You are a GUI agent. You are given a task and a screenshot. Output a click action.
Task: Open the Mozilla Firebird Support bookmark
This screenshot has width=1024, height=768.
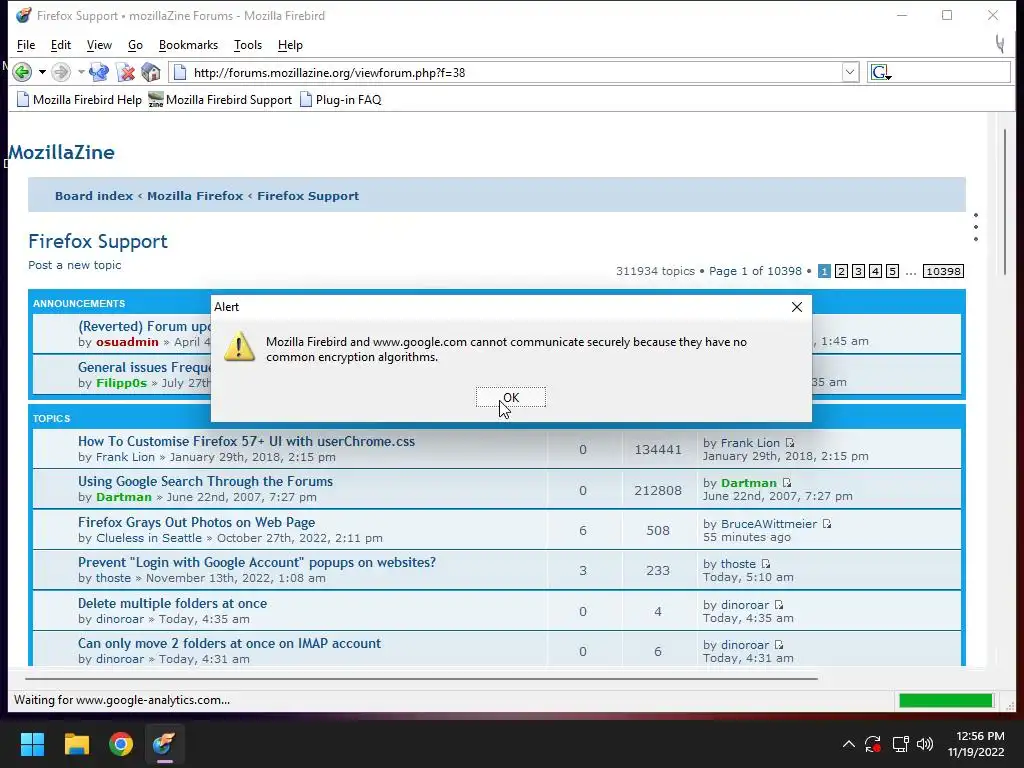click(220, 100)
